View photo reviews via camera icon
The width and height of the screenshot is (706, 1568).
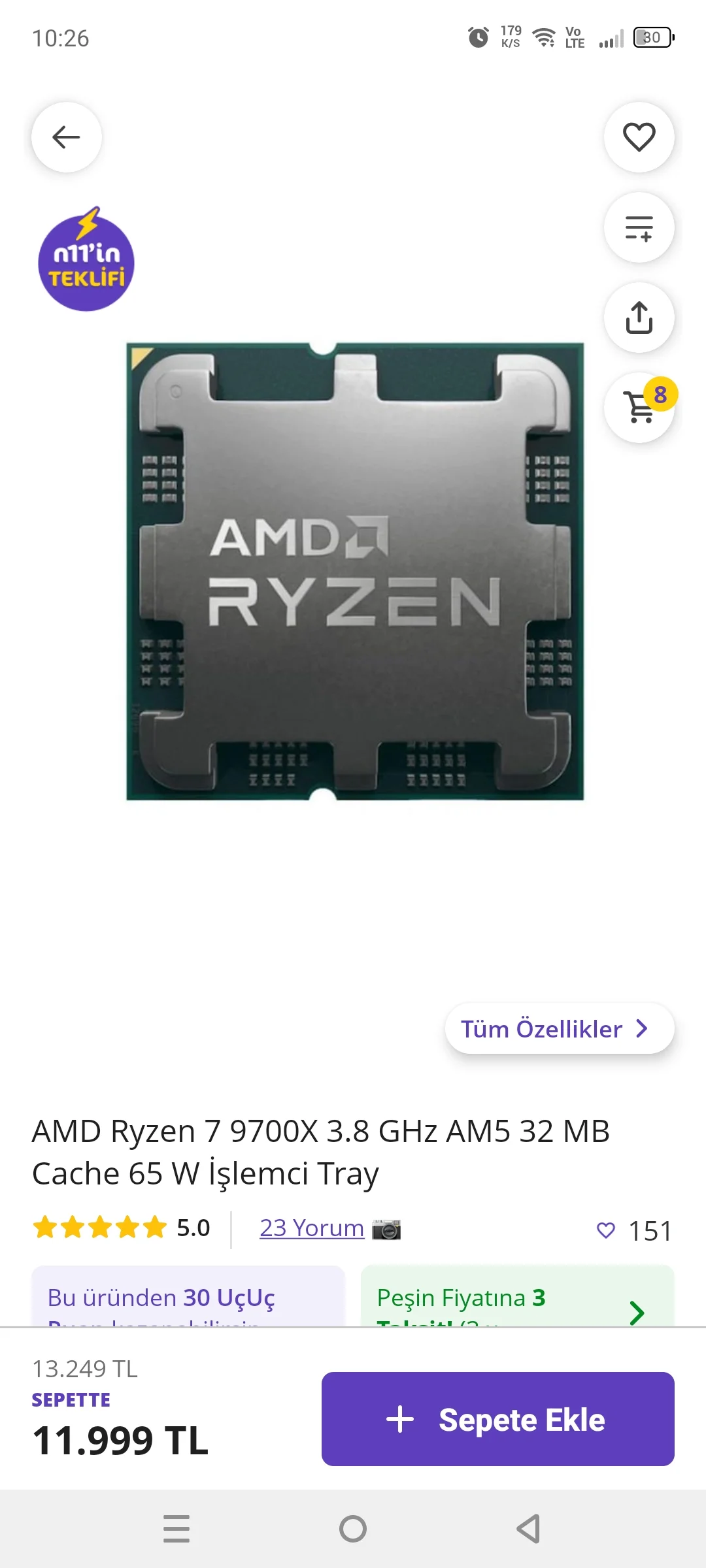tap(386, 1229)
